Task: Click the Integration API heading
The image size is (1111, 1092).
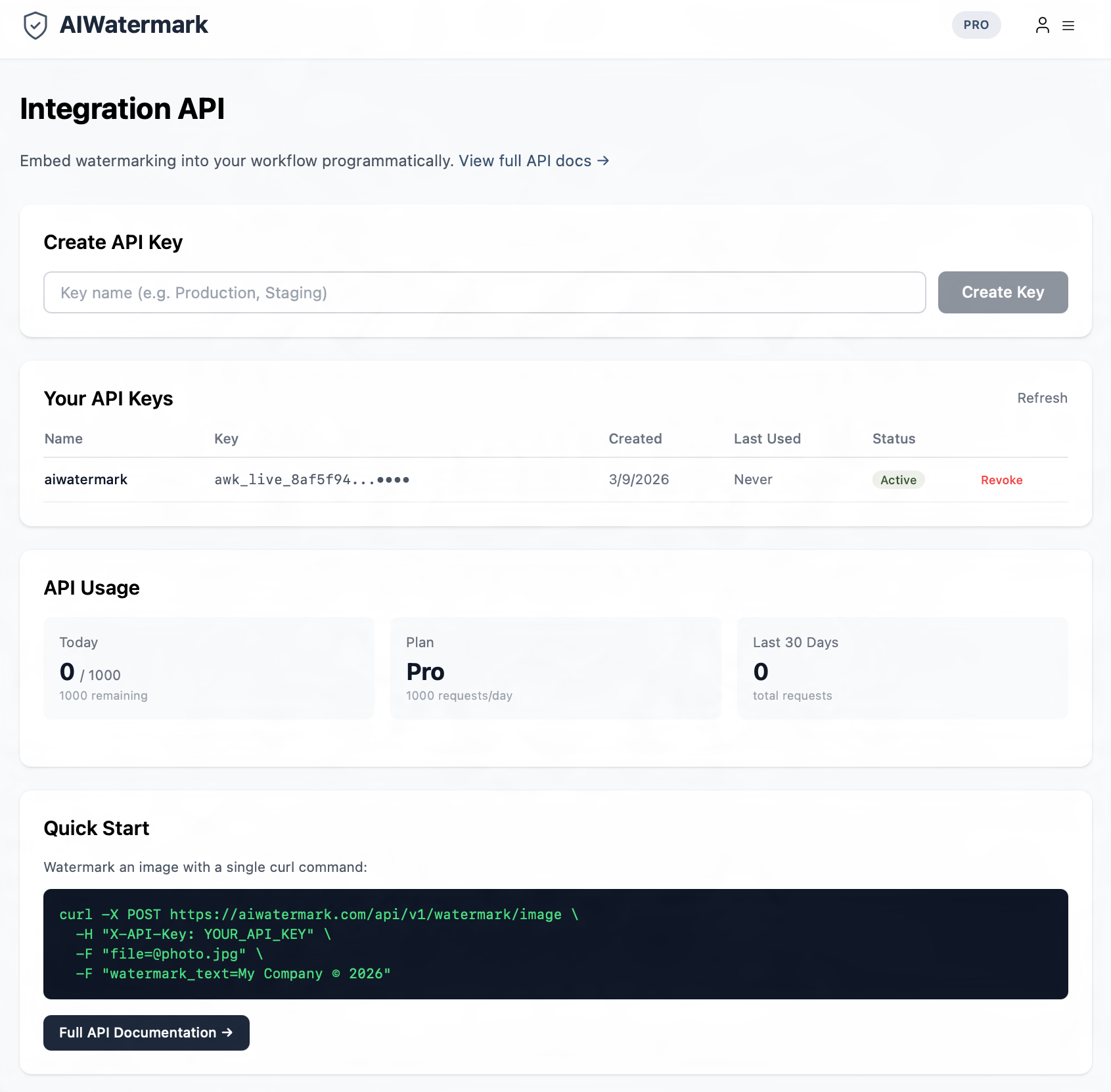Action: pos(122,108)
